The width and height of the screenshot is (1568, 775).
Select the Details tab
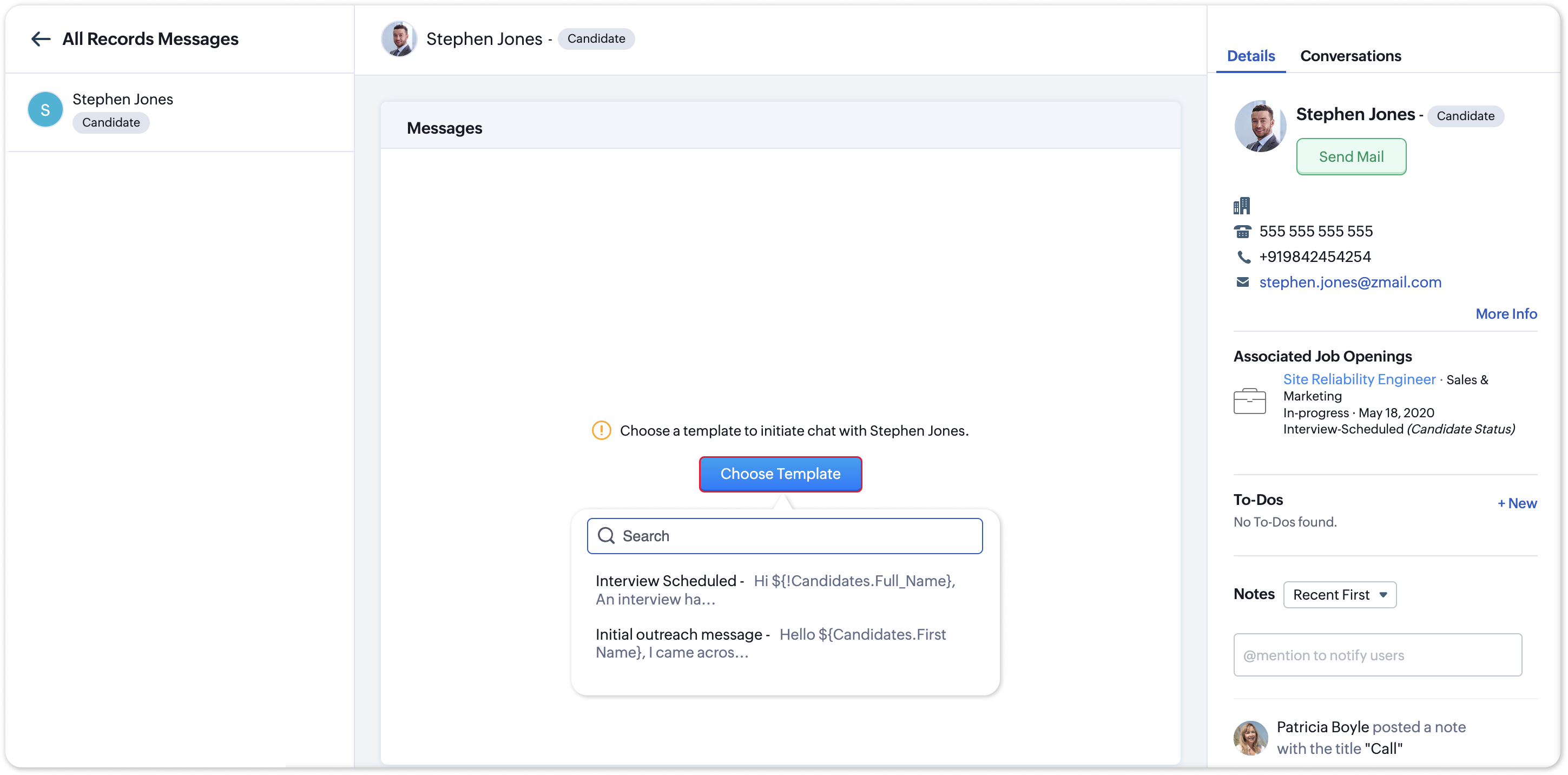[x=1250, y=56]
